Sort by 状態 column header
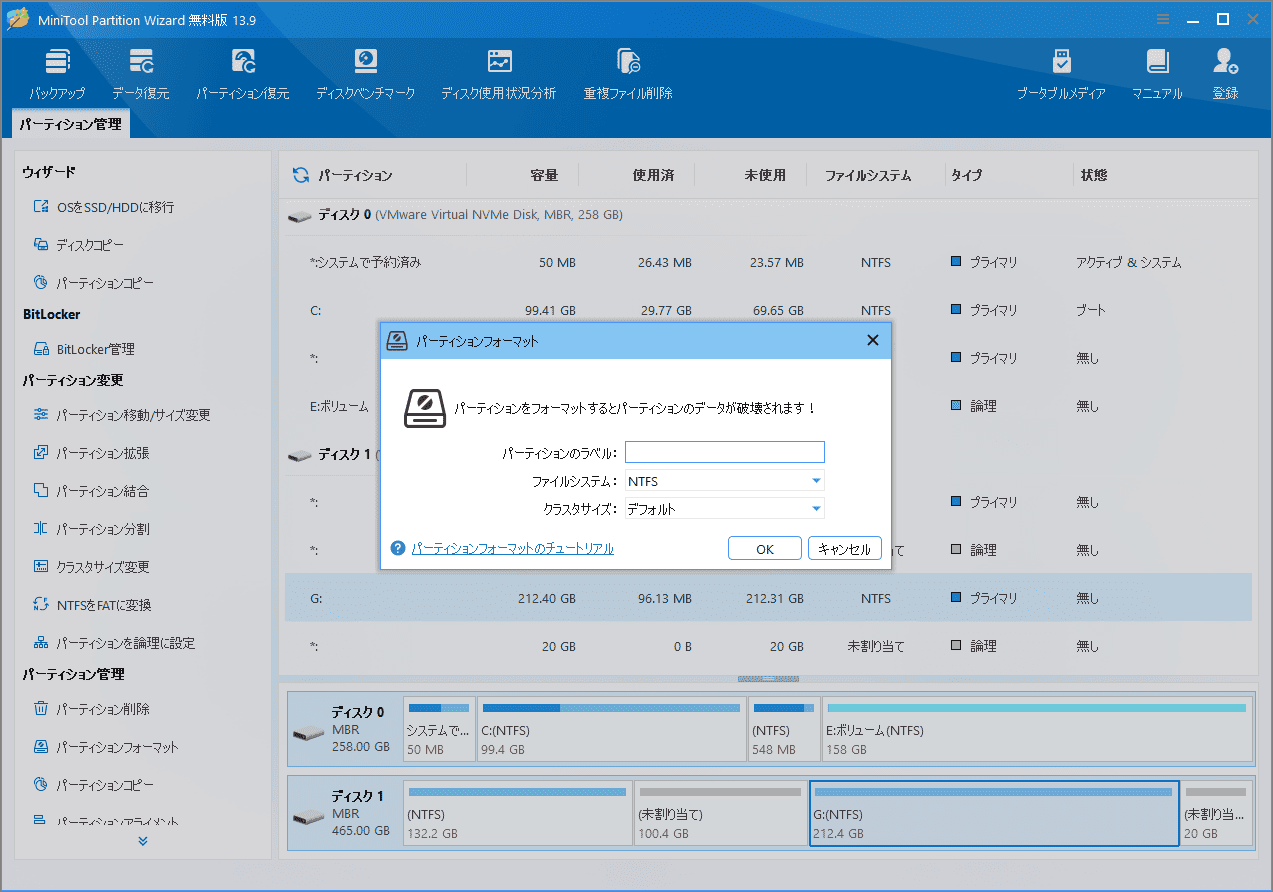 pos(1094,175)
